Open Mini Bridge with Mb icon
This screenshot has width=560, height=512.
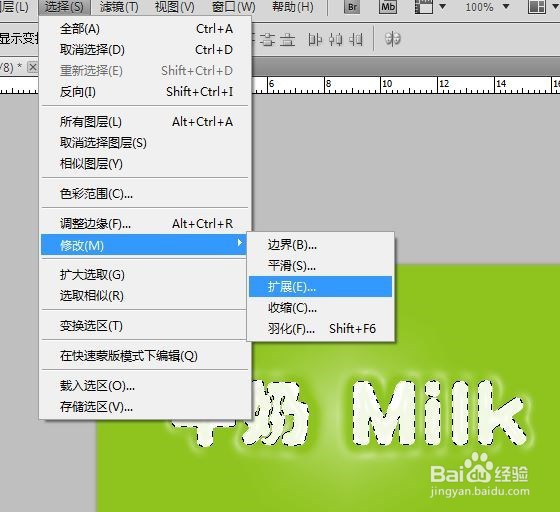pos(388,7)
